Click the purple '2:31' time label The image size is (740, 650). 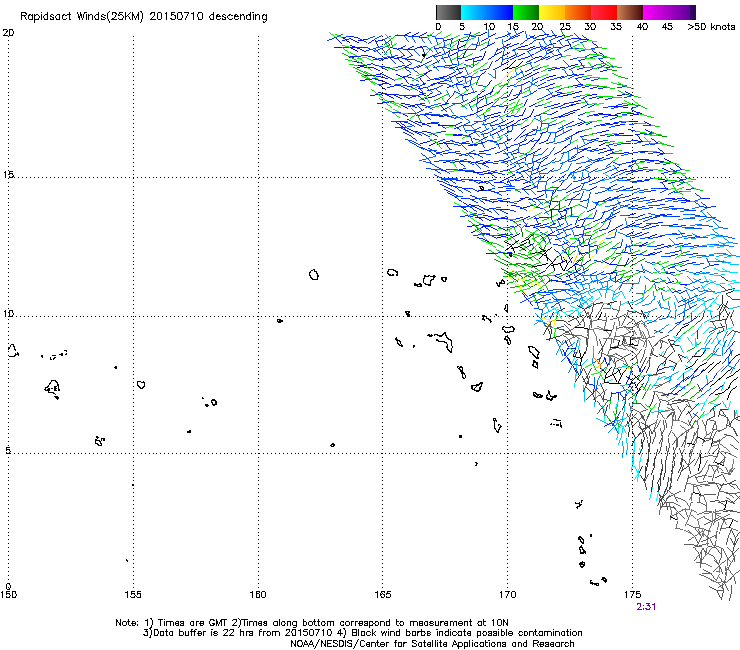point(646,607)
